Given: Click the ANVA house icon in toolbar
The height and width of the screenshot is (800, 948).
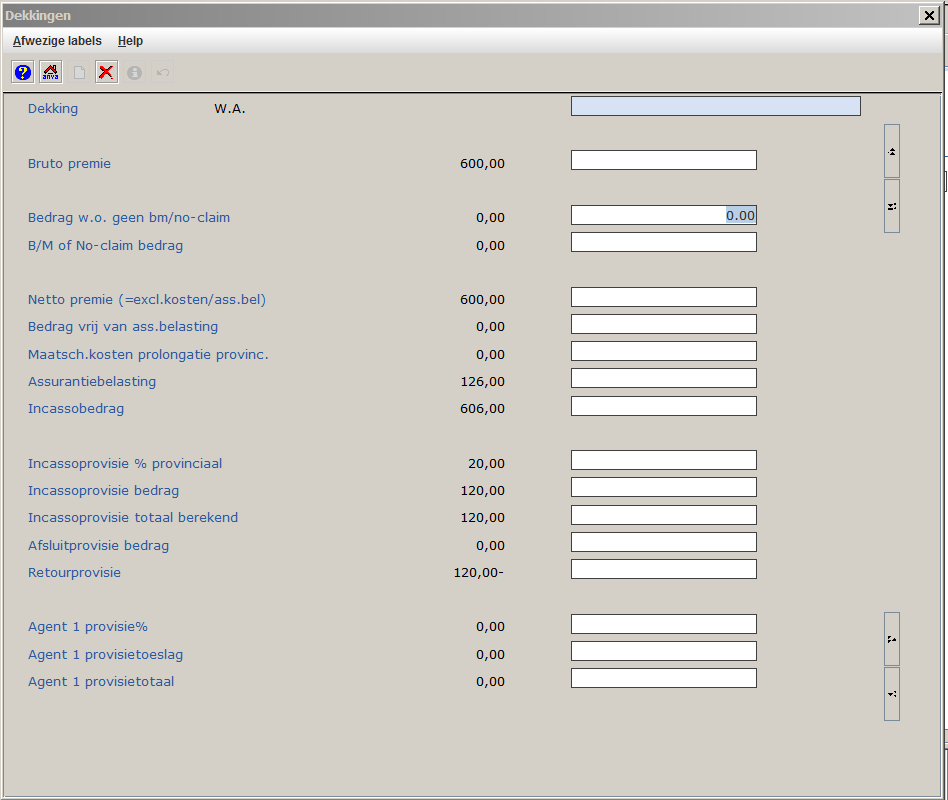Looking at the screenshot, I should click(x=50, y=72).
